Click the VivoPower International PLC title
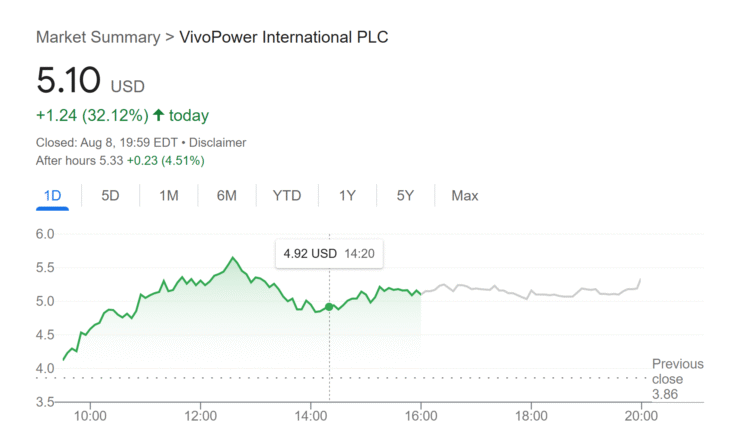Screen dimensions: 750x430 click(x=283, y=37)
